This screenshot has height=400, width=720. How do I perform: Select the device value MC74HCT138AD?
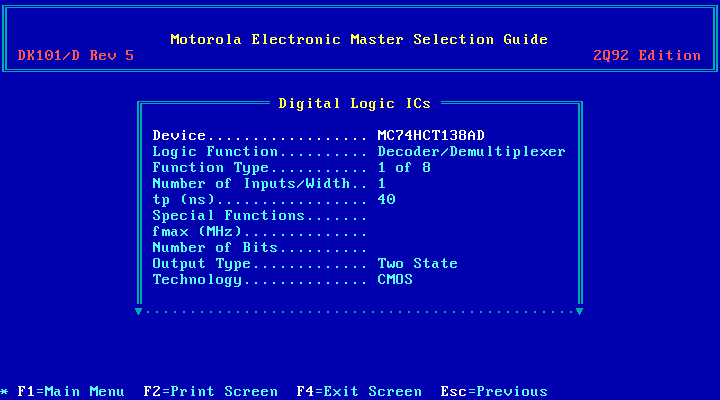431,135
